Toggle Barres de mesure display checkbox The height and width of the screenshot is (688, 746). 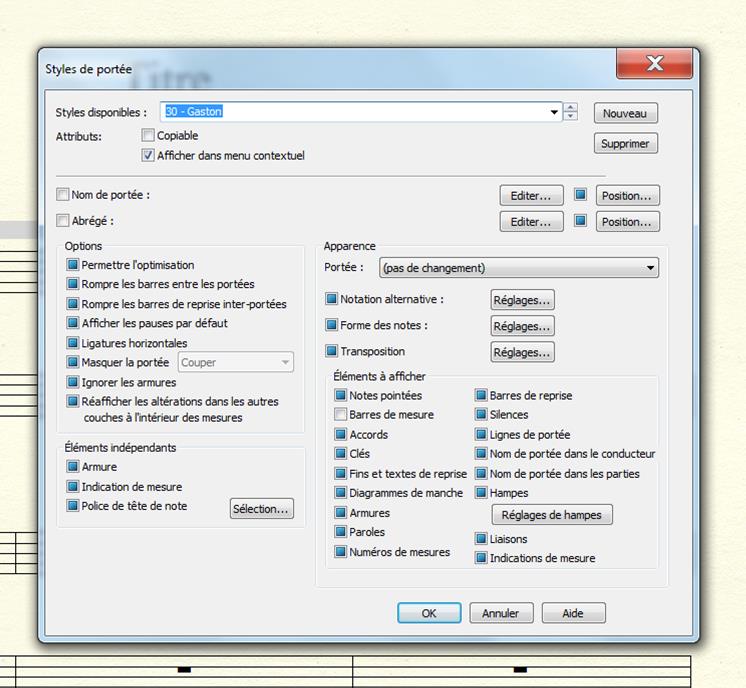(341, 415)
